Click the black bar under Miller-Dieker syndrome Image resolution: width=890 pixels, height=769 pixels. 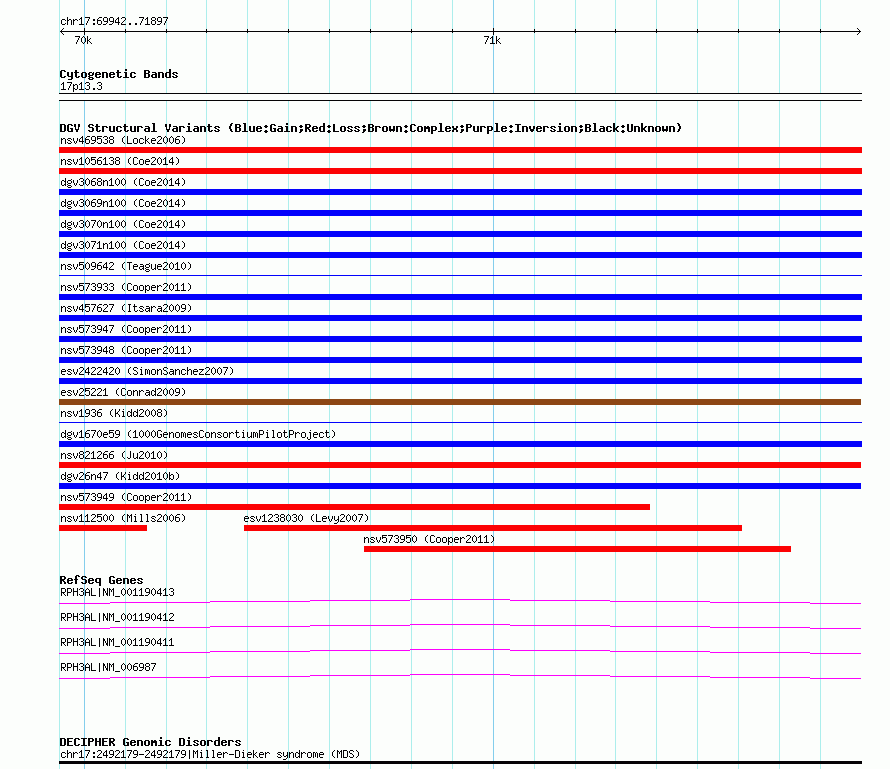coord(460,763)
